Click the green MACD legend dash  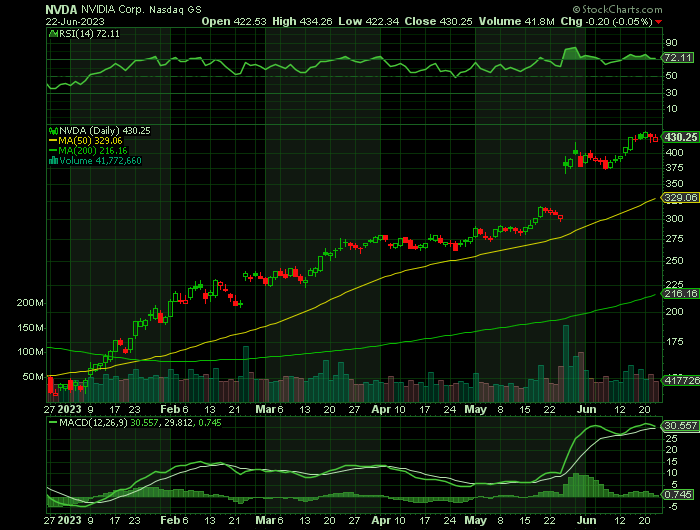[53, 423]
